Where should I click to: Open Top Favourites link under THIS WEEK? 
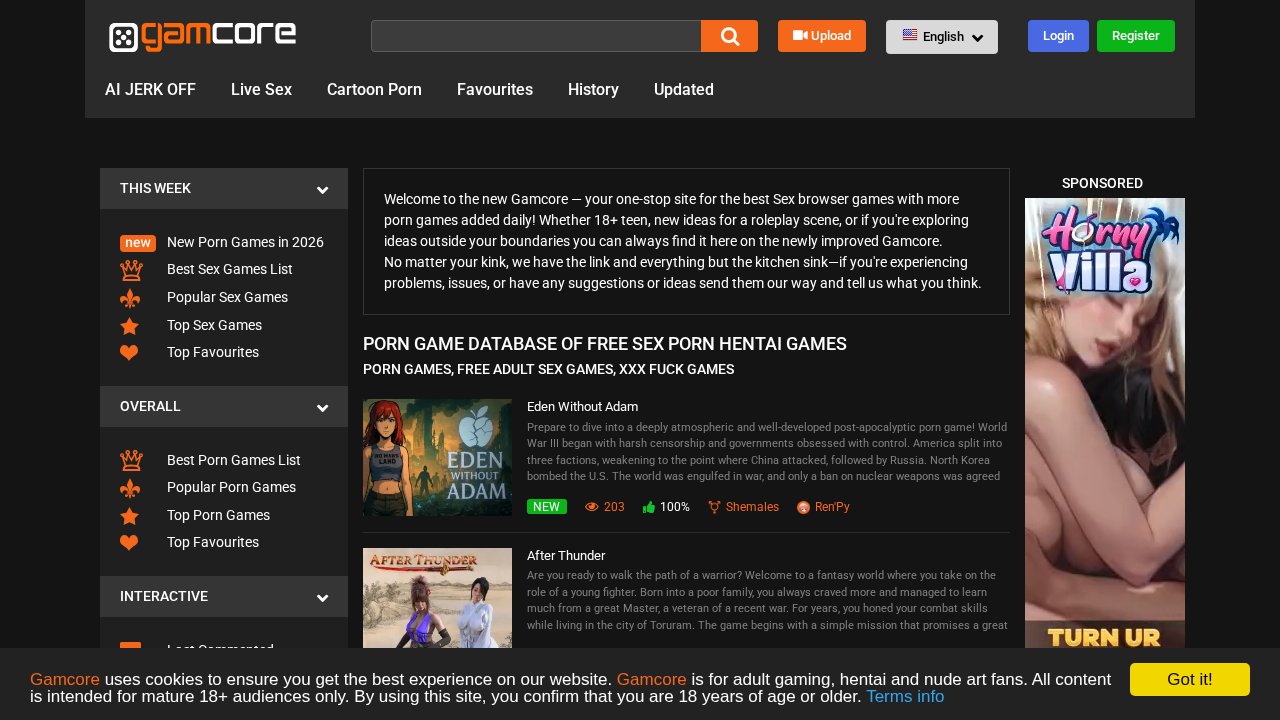point(213,352)
